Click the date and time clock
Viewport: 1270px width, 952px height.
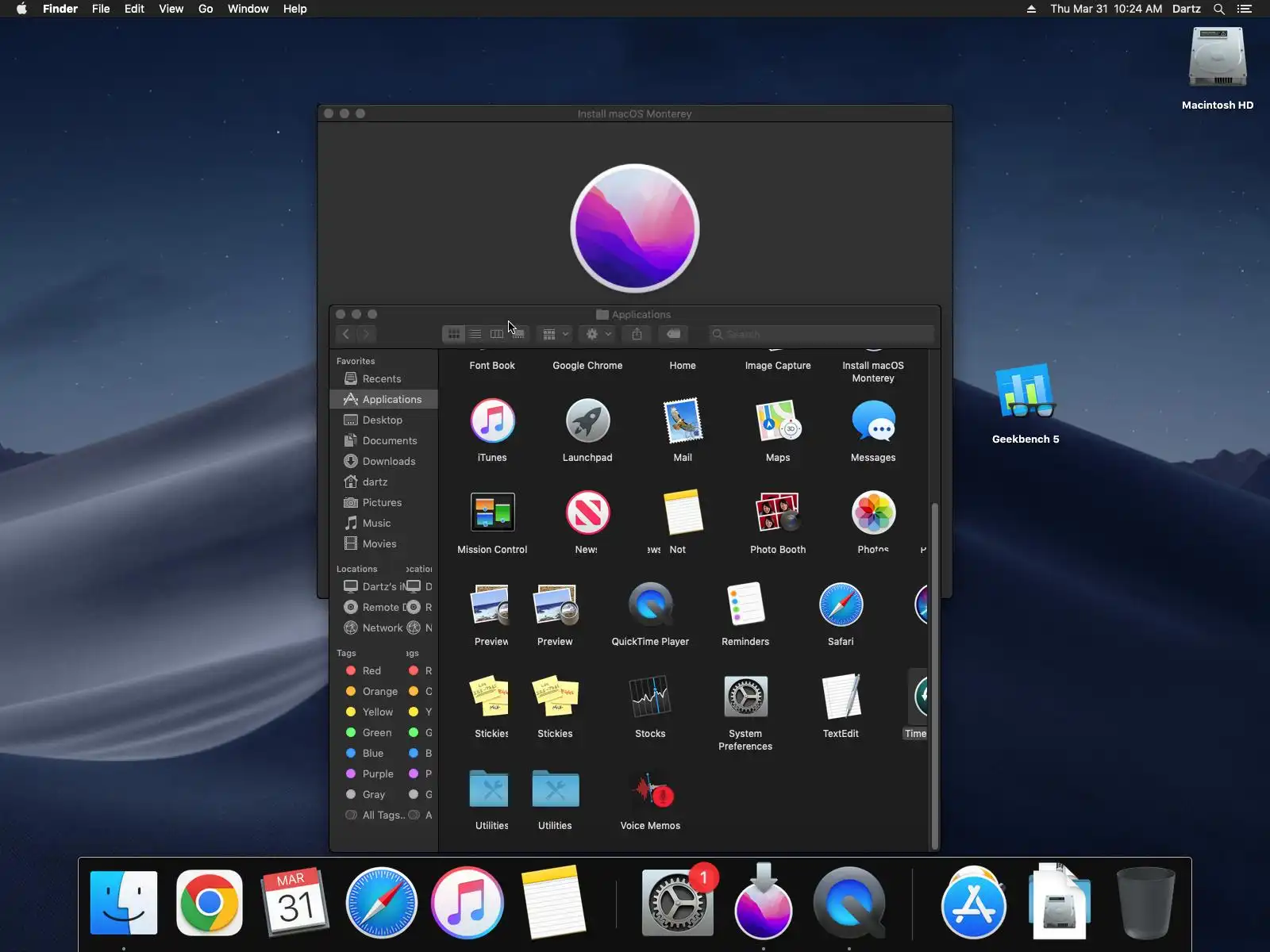coord(1106,9)
